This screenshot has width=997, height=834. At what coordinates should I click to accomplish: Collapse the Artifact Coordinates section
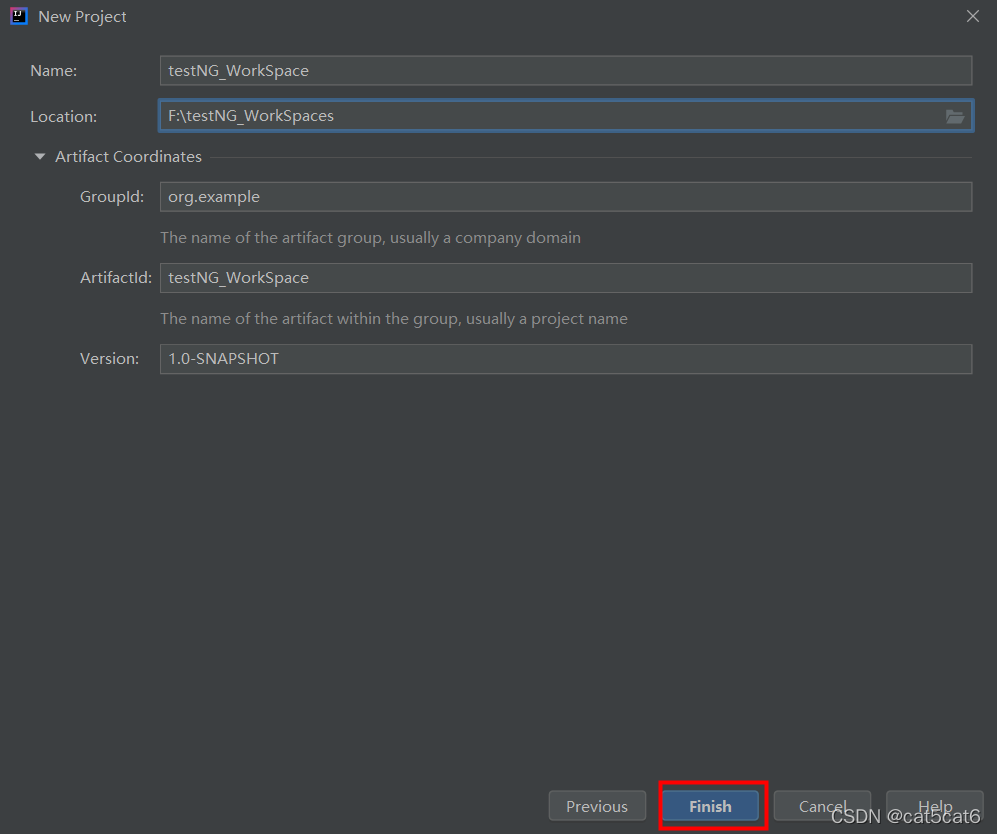39,156
